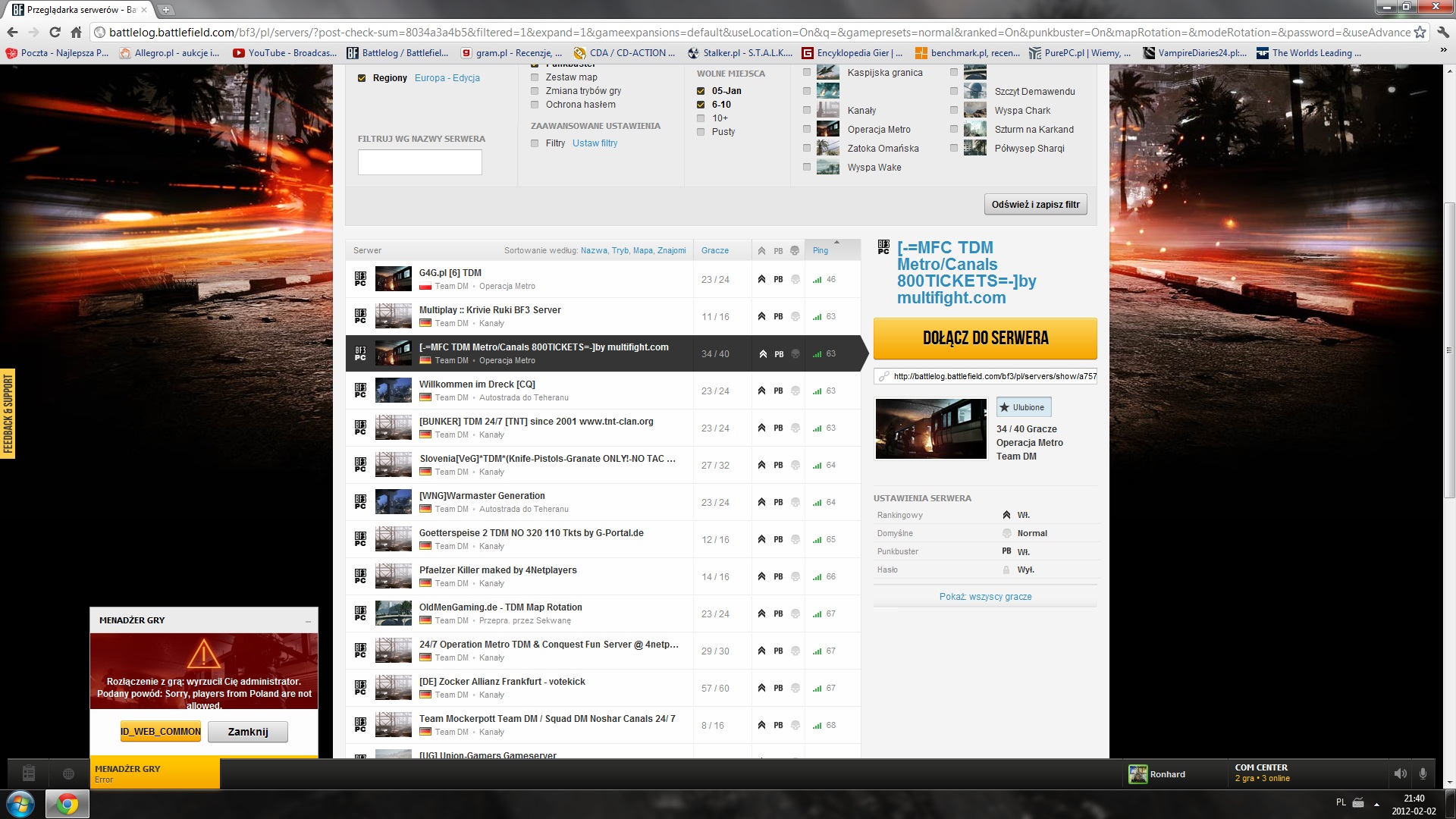Viewport: 1456px width, 819px height.
Task: Select Operacja Metro map checkbox
Action: click(807, 130)
